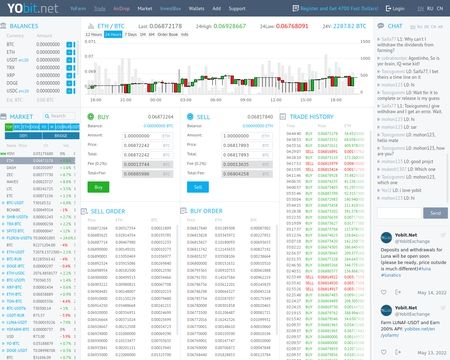
Task: Click the chart icon beside ETH / BTC
Action: tap(91, 26)
